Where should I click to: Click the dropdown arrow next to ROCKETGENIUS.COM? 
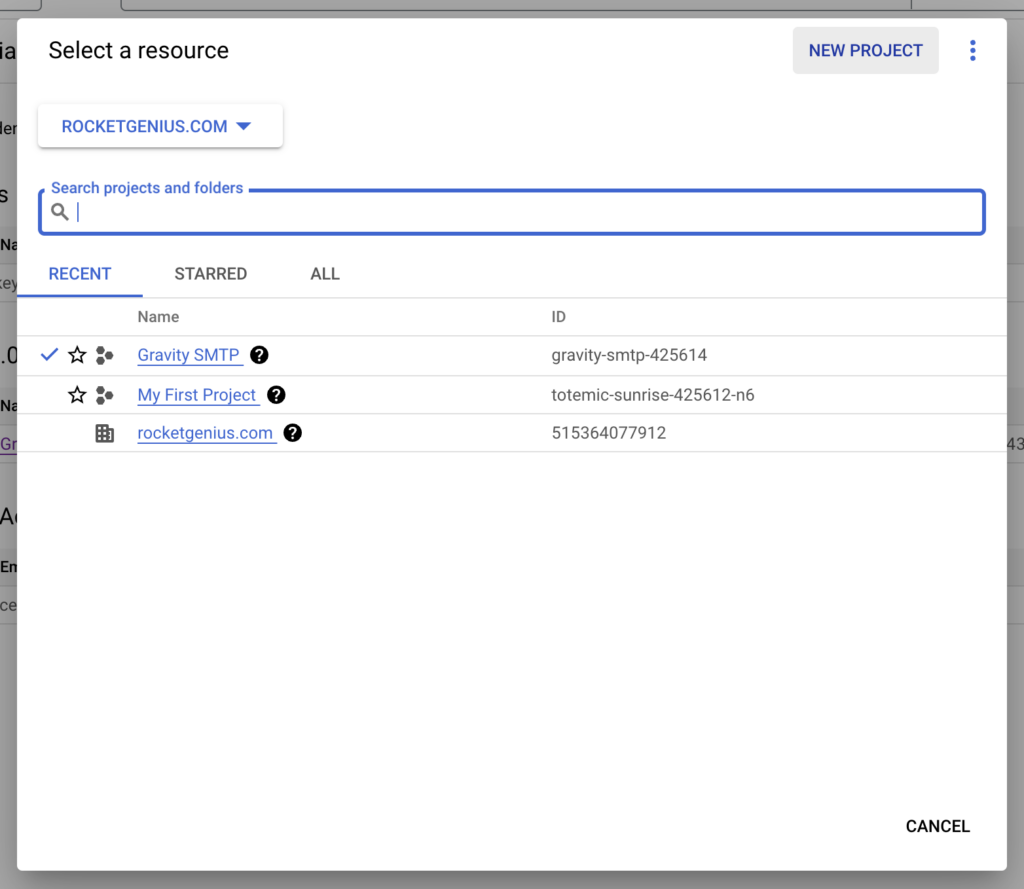point(243,126)
